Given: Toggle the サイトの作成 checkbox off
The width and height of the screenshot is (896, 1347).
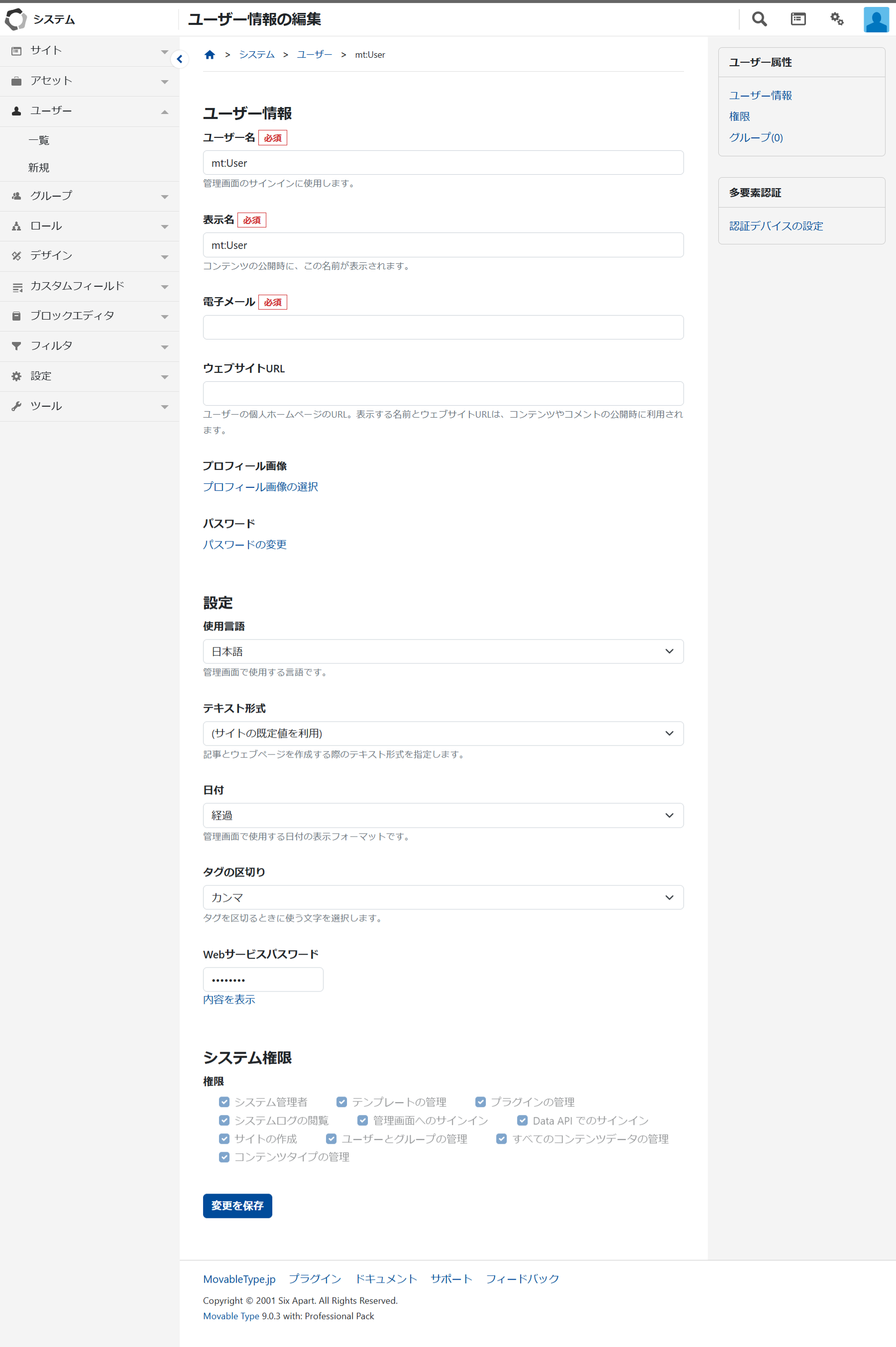Looking at the screenshot, I should click(224, 1139).
